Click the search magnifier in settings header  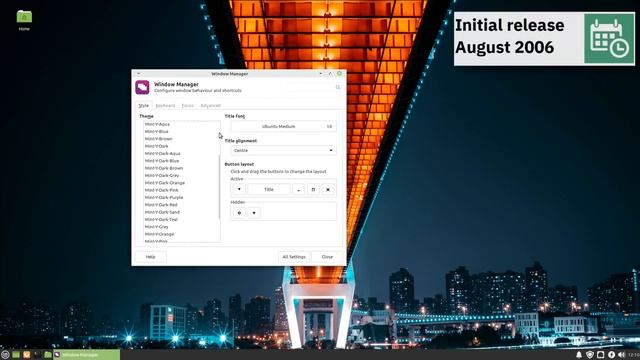(338, 87)
